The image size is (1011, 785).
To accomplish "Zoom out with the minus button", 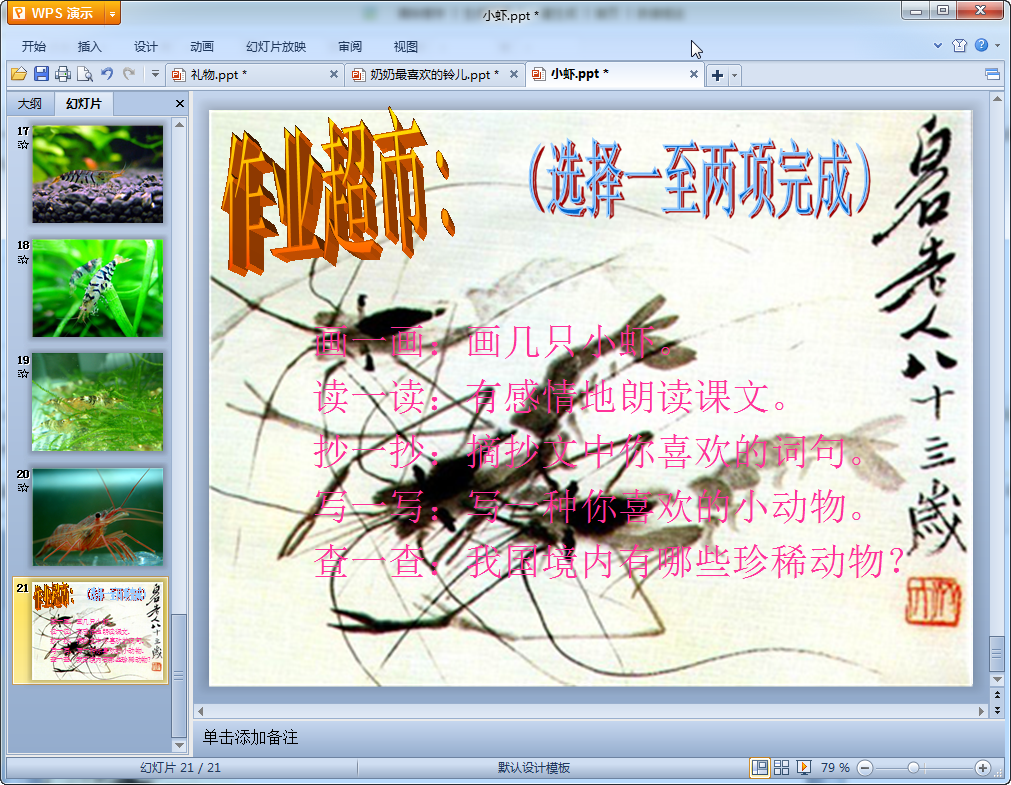I will (x=865, y=768).
